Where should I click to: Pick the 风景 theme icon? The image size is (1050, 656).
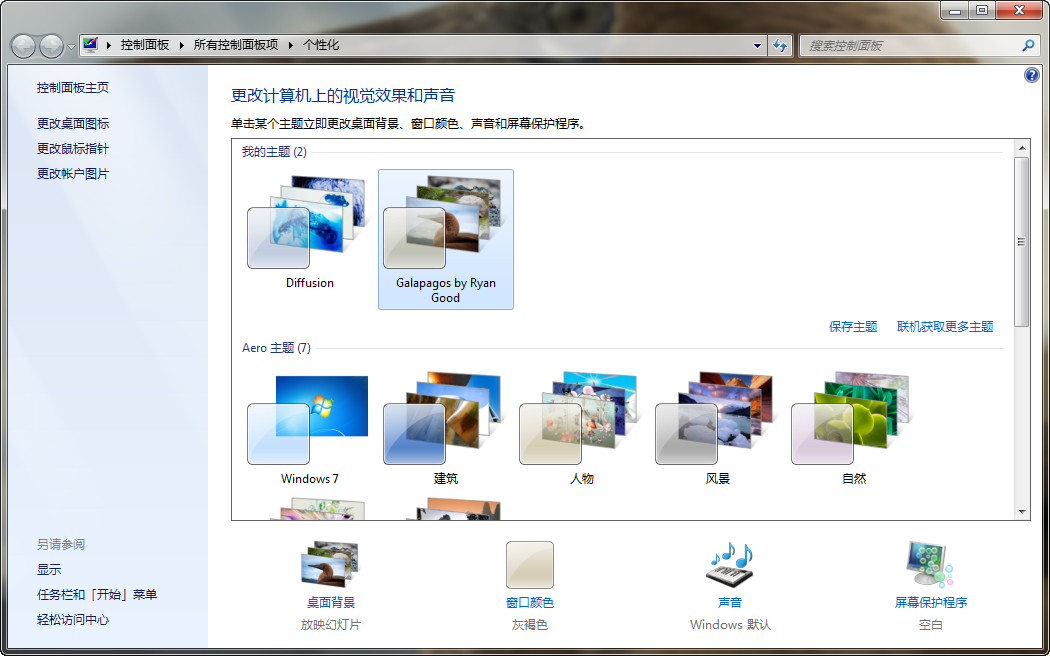717,420
